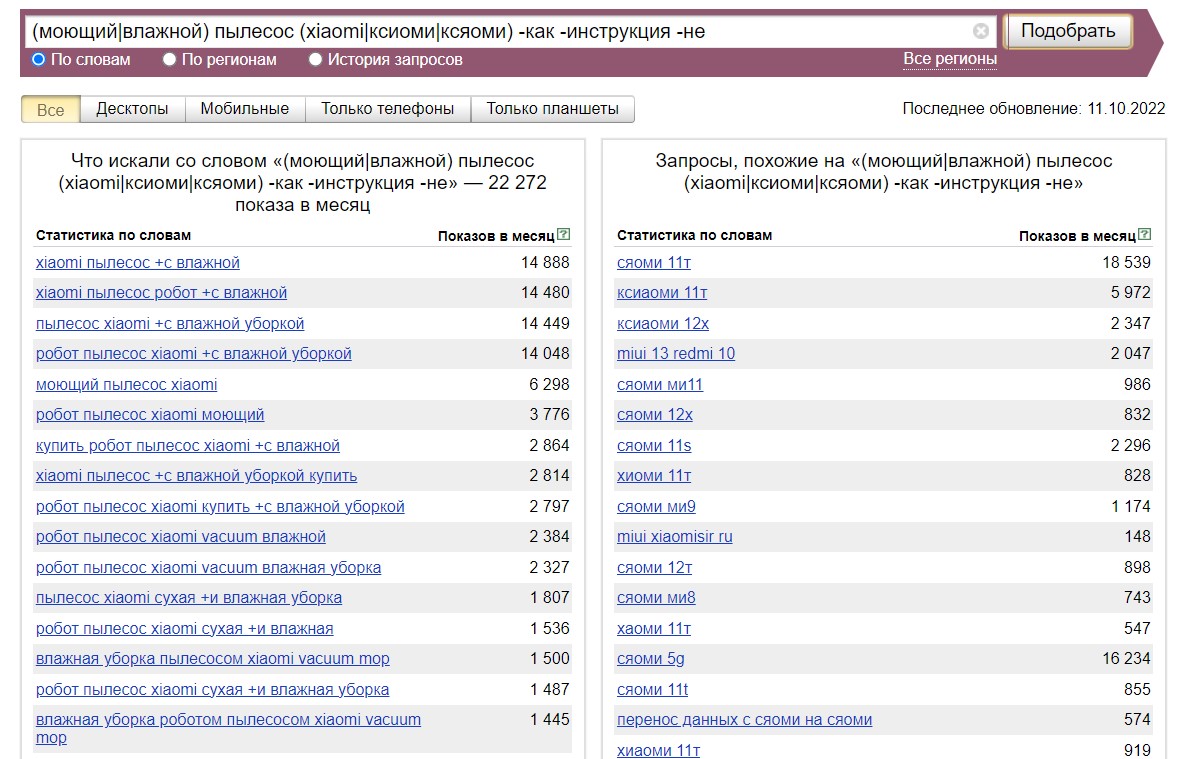Clear the search query with the X icon
The height and width of the screenshot is (759, 1194).
(x=981, y=31)
